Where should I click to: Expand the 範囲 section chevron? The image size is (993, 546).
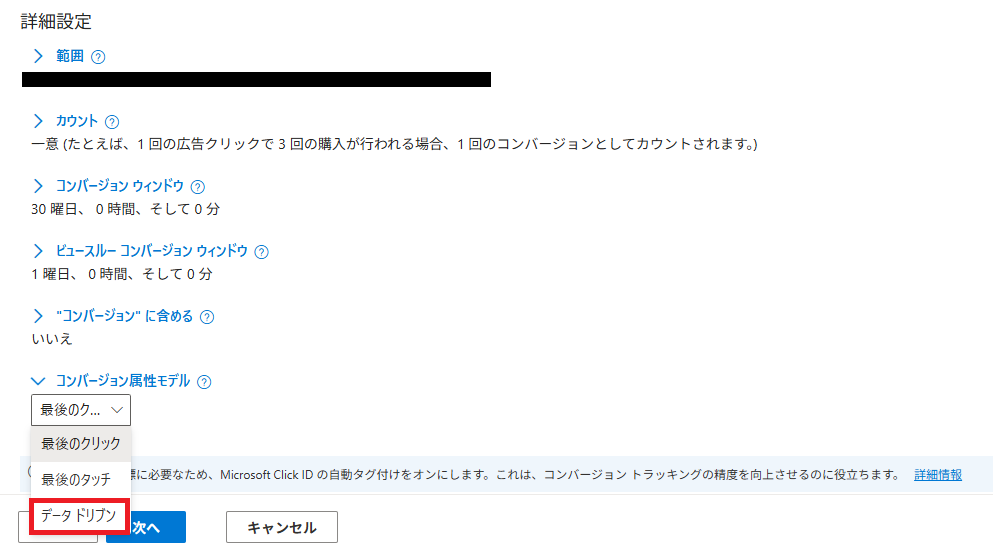pyautogui.click(x=38, y=56)
